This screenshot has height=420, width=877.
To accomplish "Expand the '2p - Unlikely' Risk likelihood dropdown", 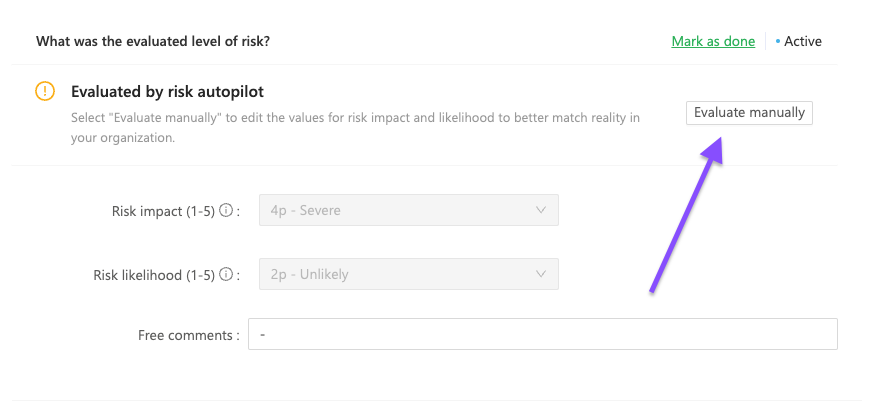I will (x=409, y=274).
